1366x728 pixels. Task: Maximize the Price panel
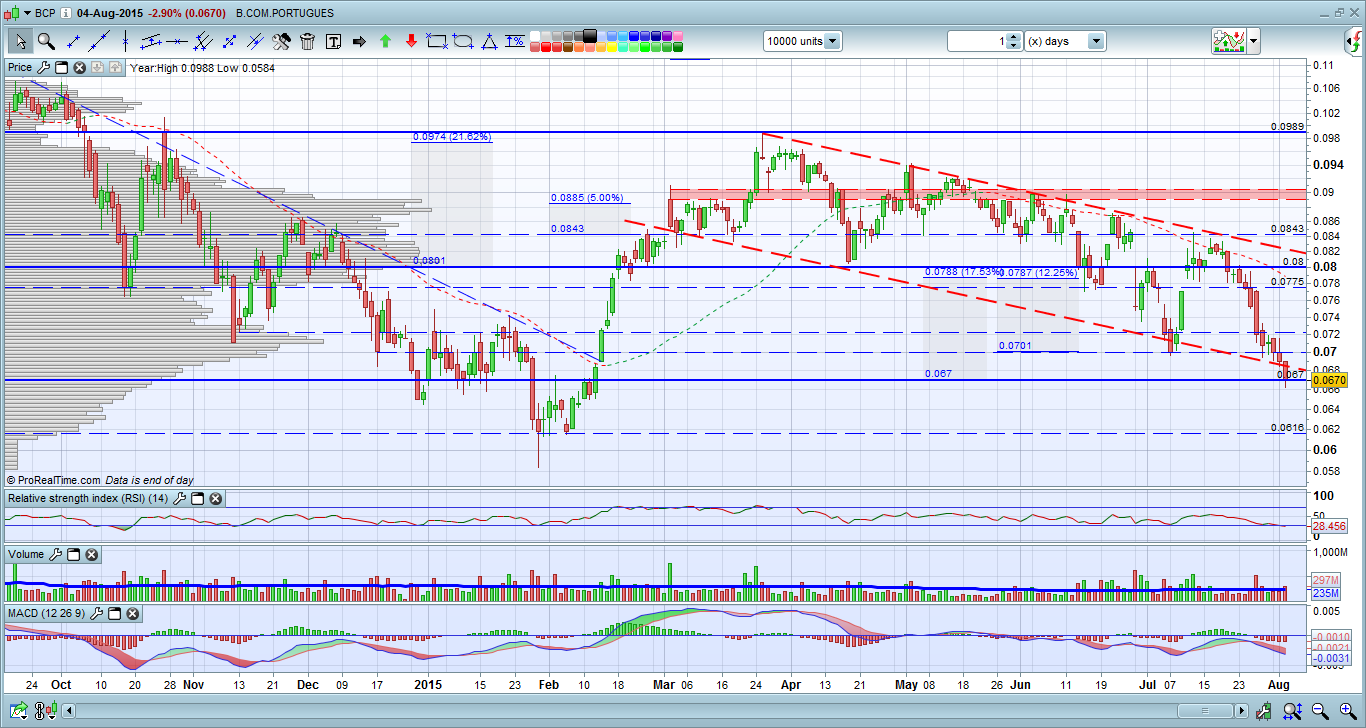point(61,68)
